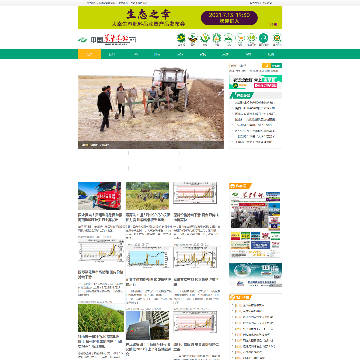Viewport: 360px width, 360px height.
Task: Click the solid teal round badge icon in header
Action: point(263,38)
